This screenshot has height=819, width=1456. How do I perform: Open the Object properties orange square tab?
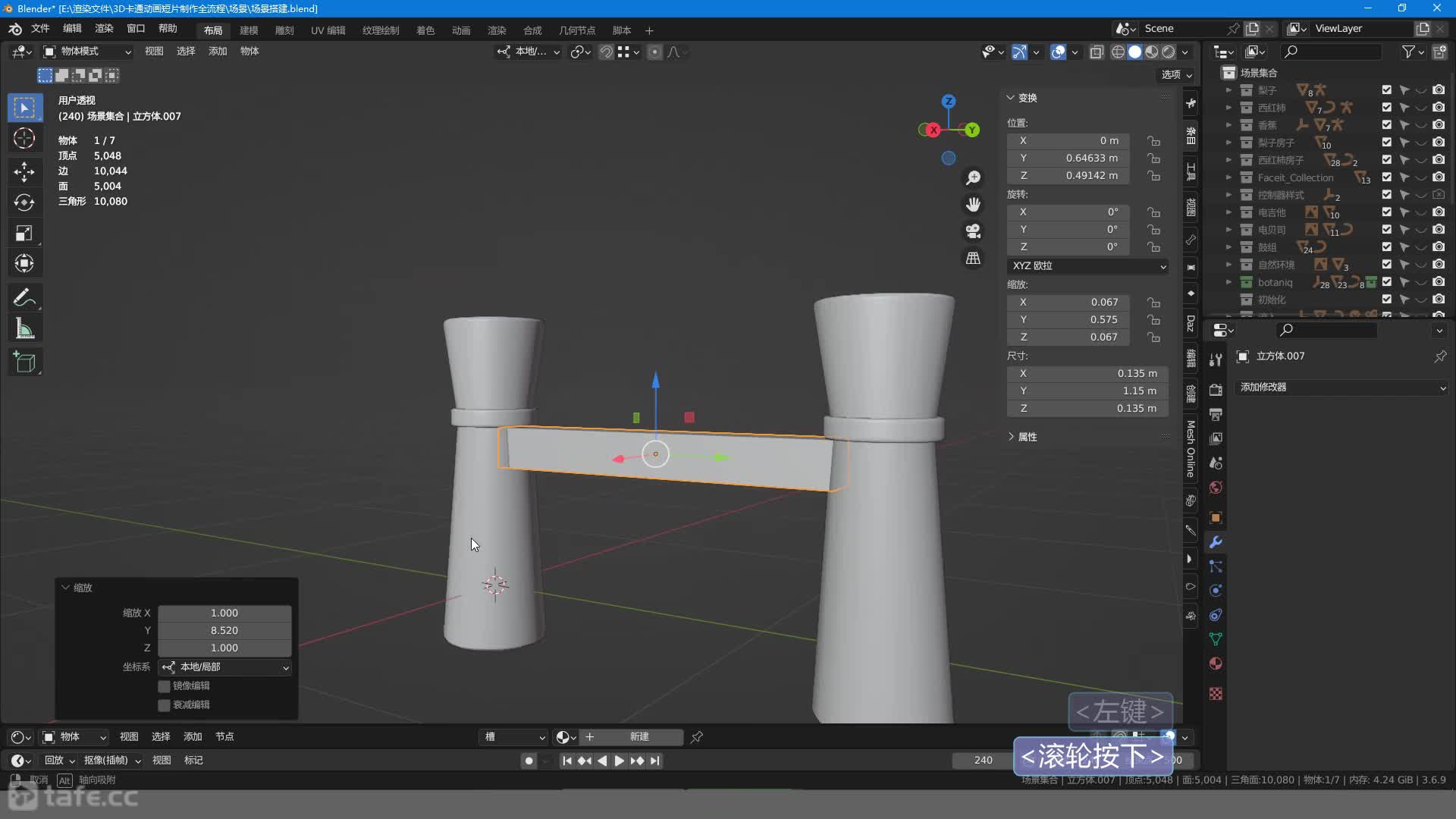pos(1216,518)
